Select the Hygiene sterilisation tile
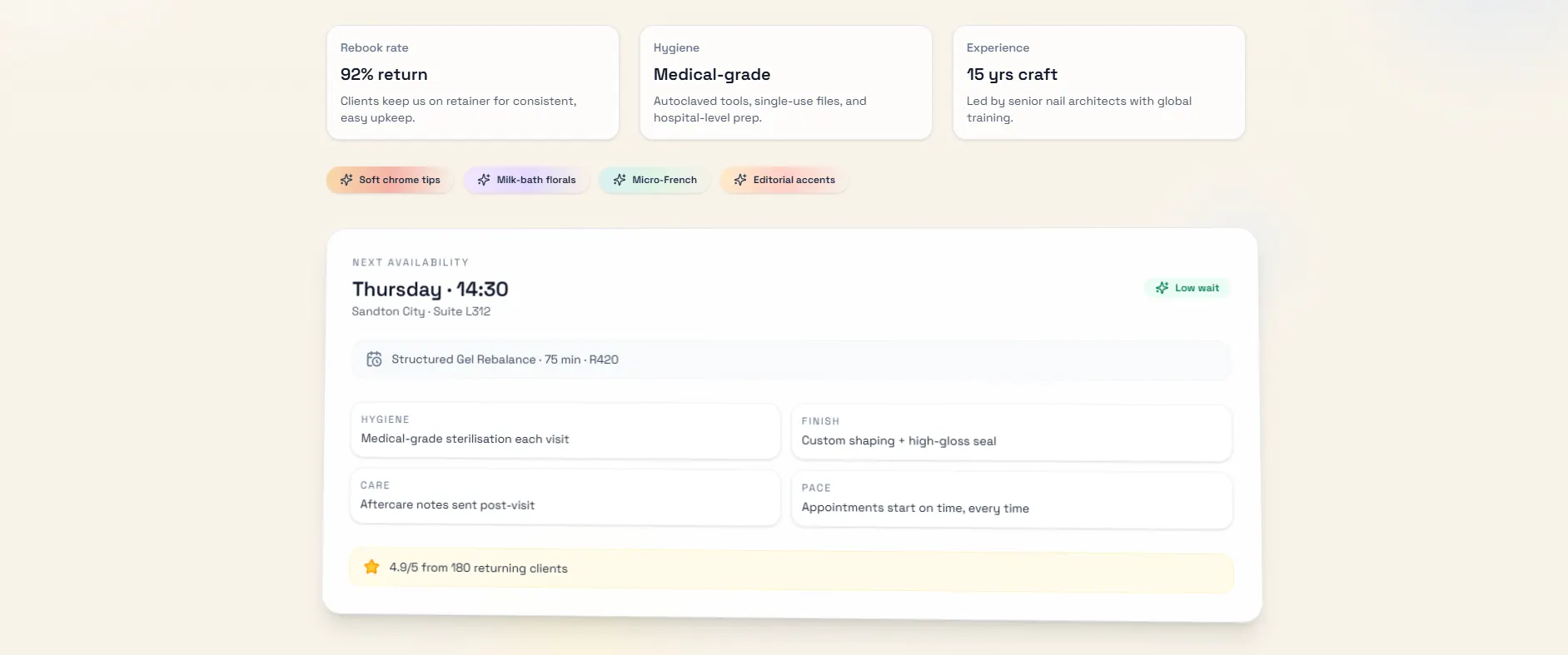Image resolution: width=1568 pixels, height=655 pixels. click(565, 430)
